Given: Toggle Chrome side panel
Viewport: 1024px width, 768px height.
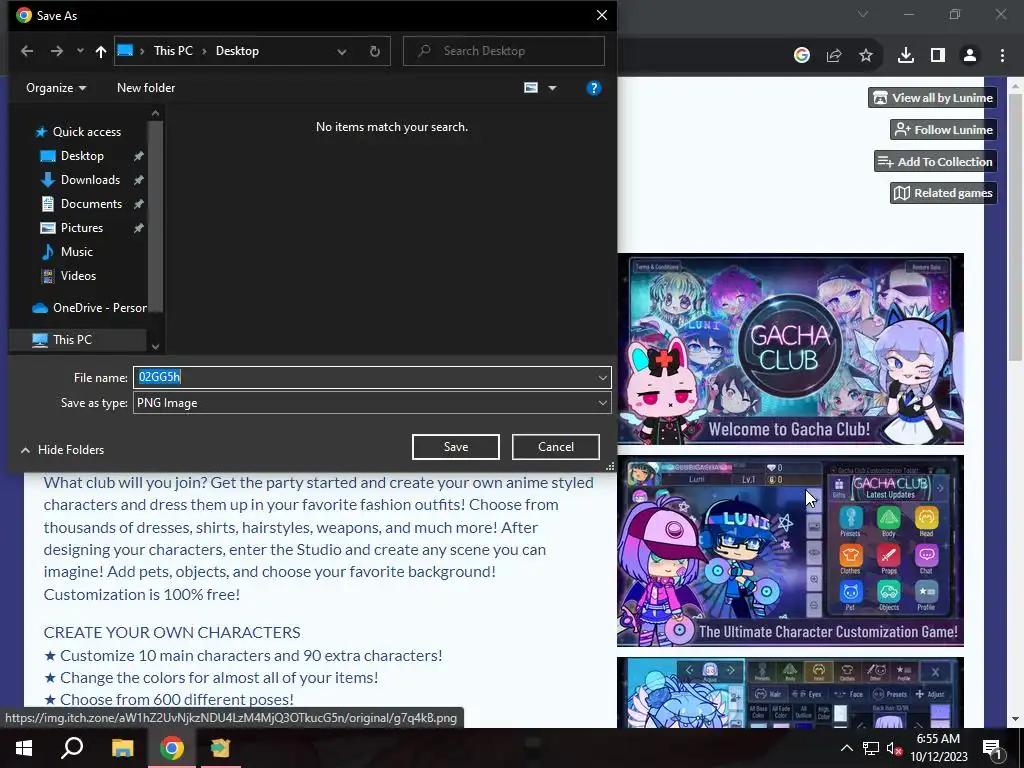Looking at the screenshot, I should tap(938, 56).
